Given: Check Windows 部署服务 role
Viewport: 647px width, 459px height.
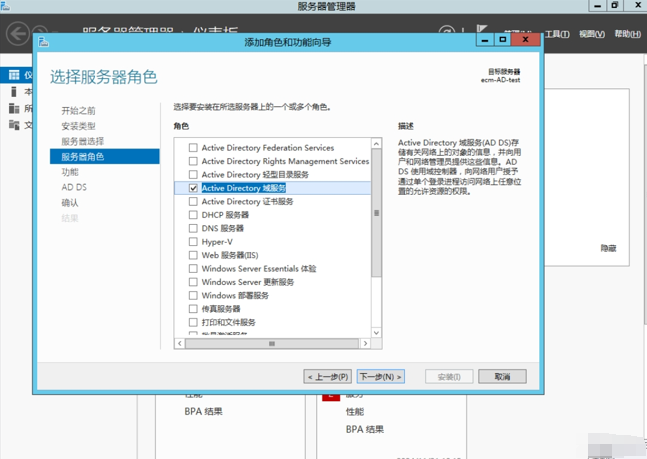Looking at the screenshot, I should [x=193, y=296].
